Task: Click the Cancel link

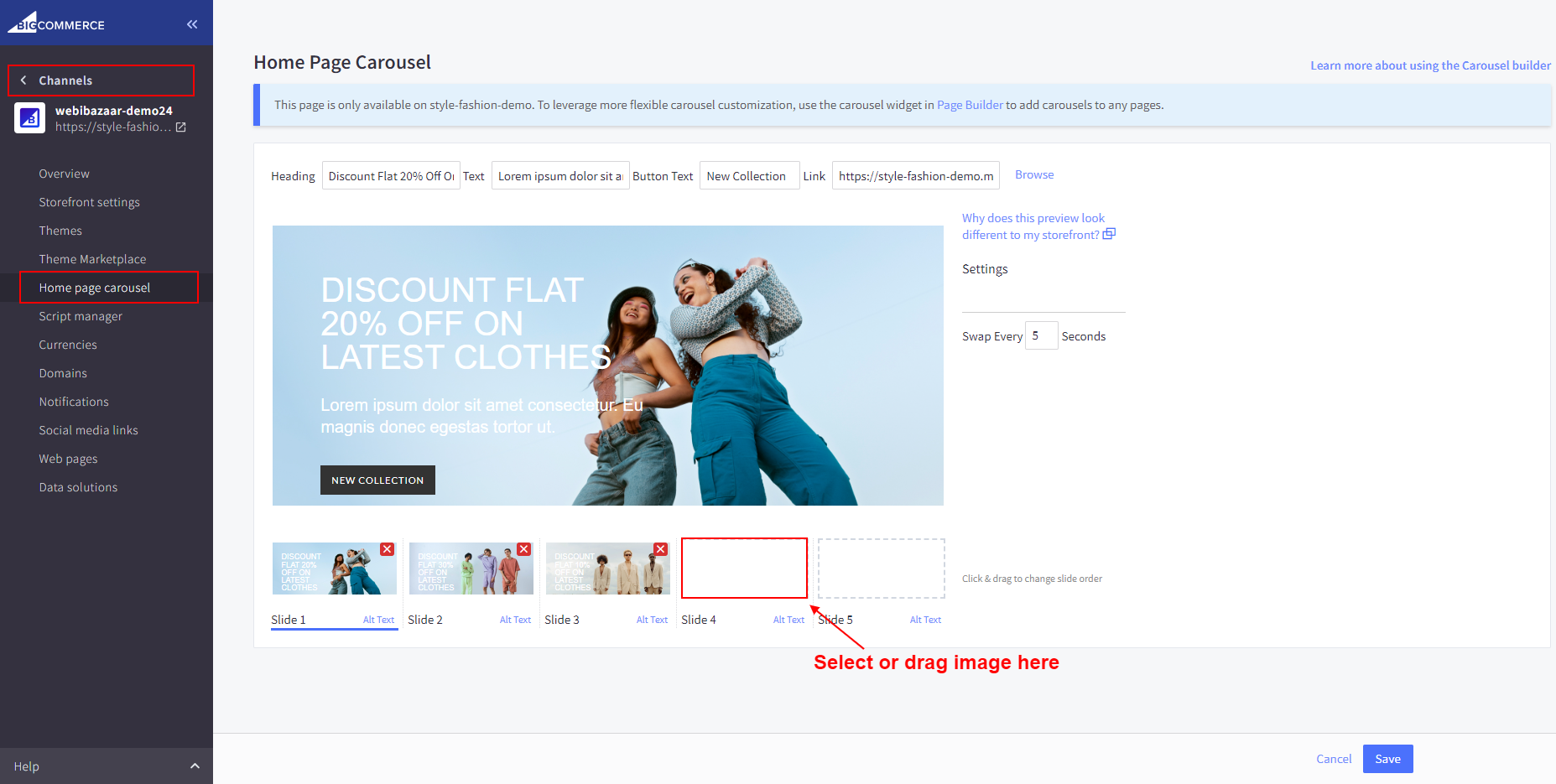Action: (x=1333, y=759)
